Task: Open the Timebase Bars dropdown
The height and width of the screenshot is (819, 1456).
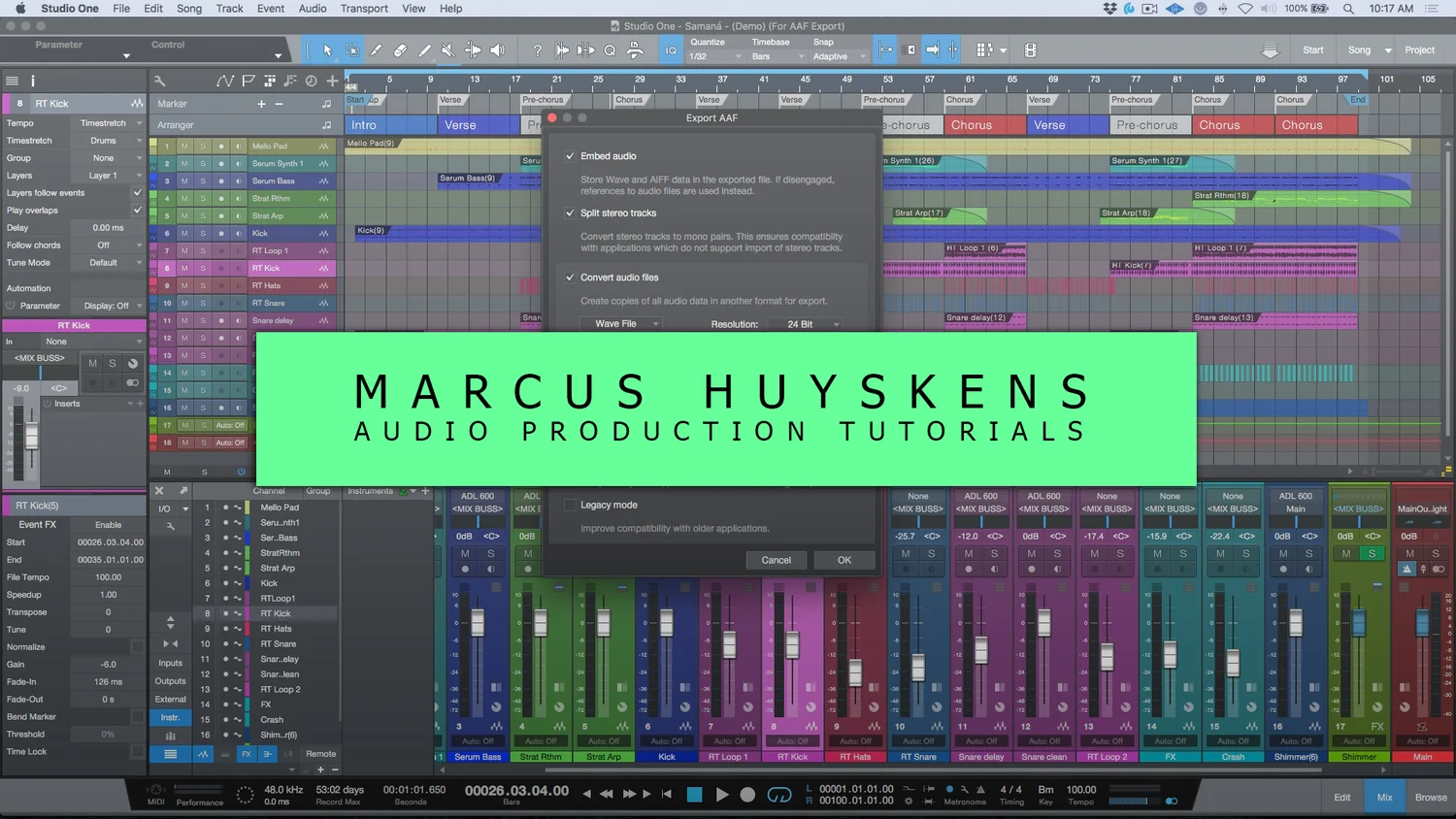Action: [778, 56]
